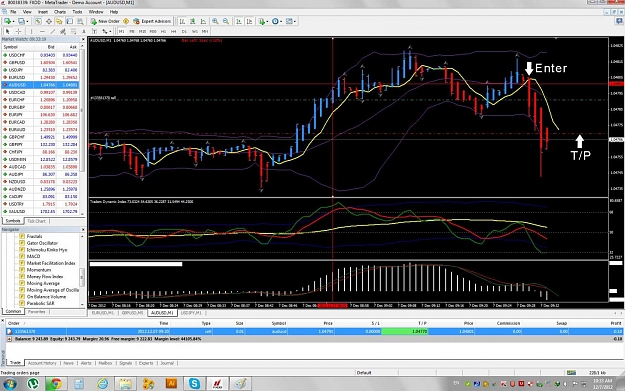Viewport: 625px width, 391px height.
Task: Select the Equidistant Channel tool
Action: point(63,31)
